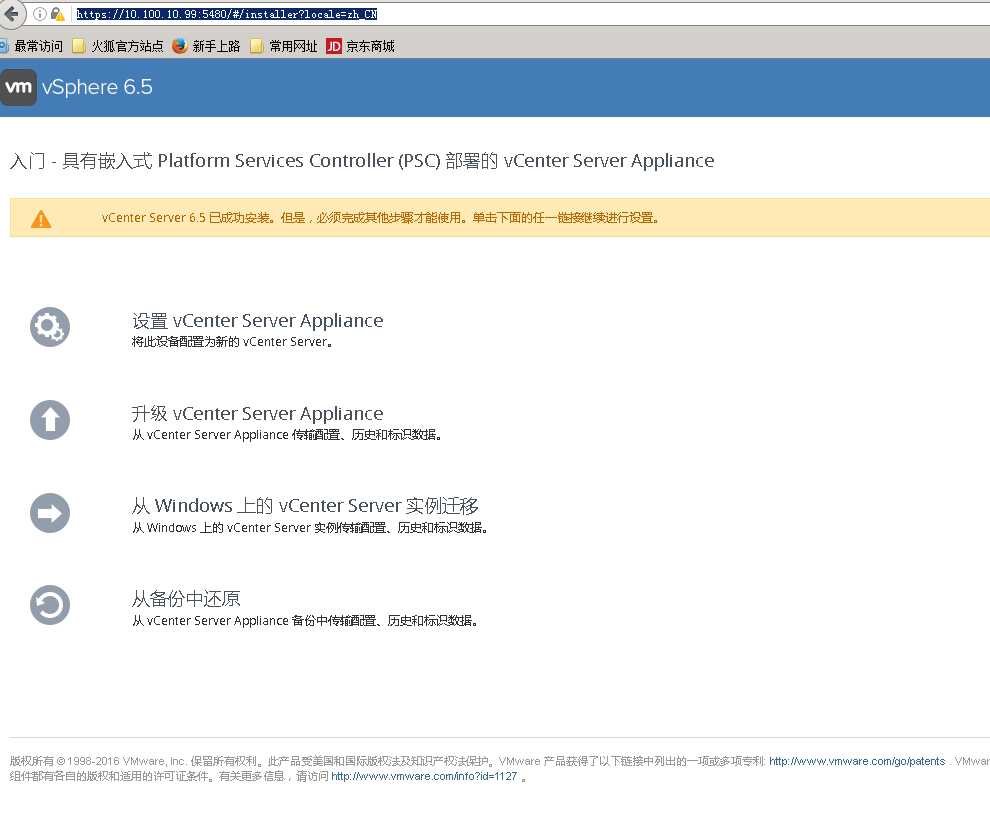Click the 入门 page heading text
The image size is (990, 821).
click(x=362, y=161)
